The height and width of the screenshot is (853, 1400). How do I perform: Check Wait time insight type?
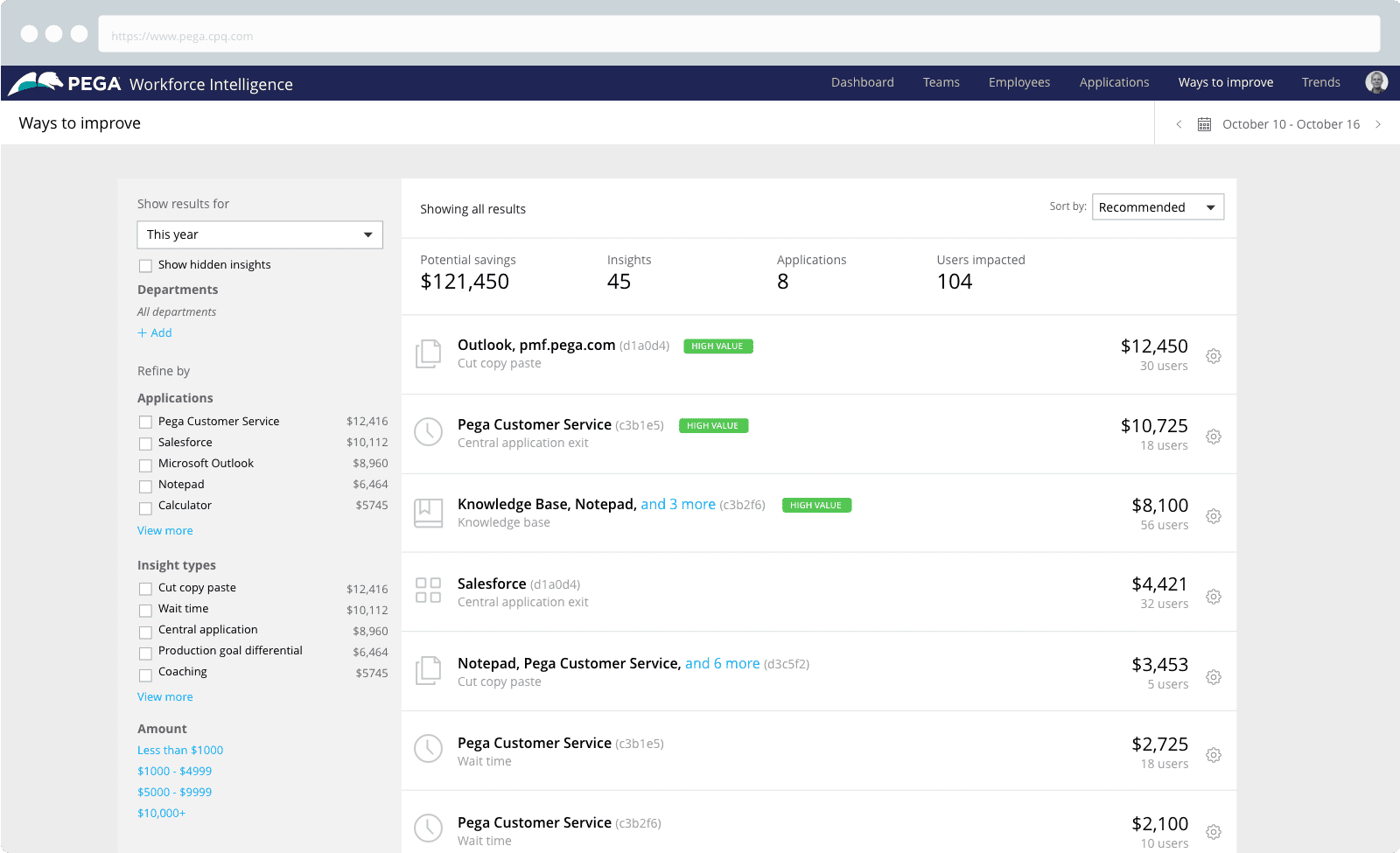[145, 610]
